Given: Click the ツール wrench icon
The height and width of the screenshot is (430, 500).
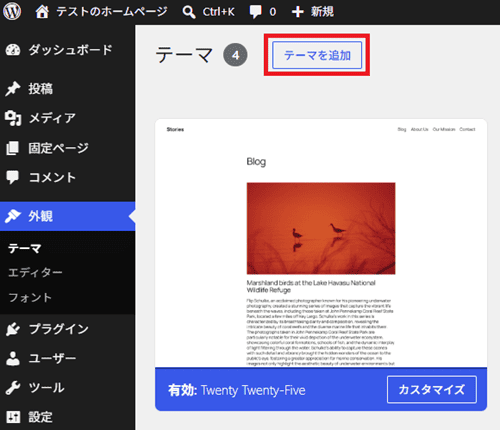Looking at the screenshot, I should [13, 388].
